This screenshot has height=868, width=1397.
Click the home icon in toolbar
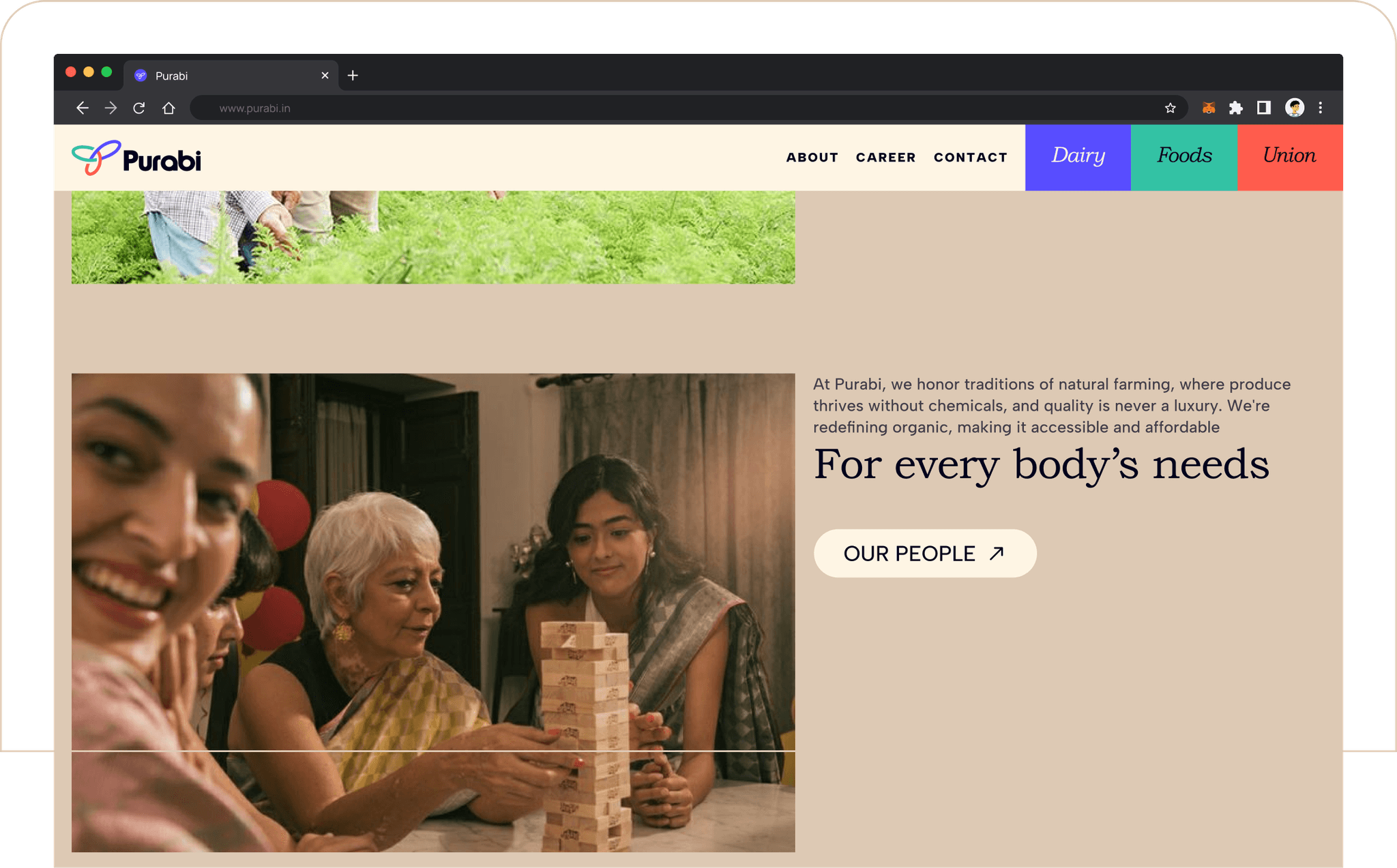click(x=168, y=108)
